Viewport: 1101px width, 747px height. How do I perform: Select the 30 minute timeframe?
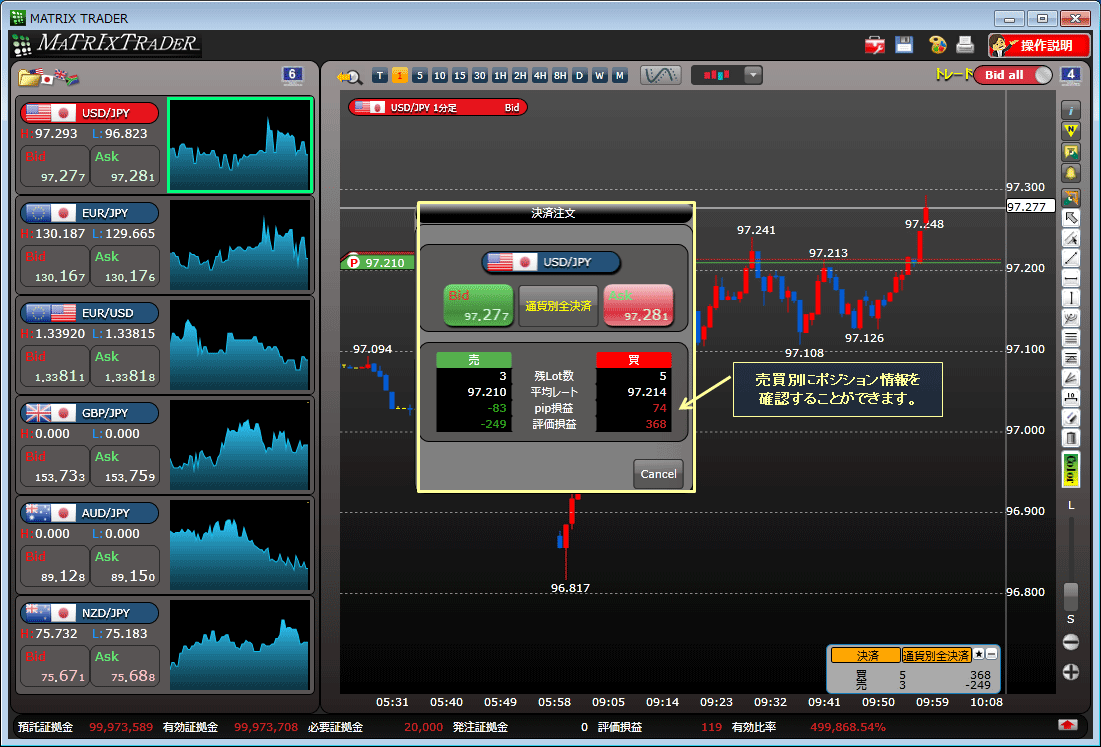click(x=480, y=76)
